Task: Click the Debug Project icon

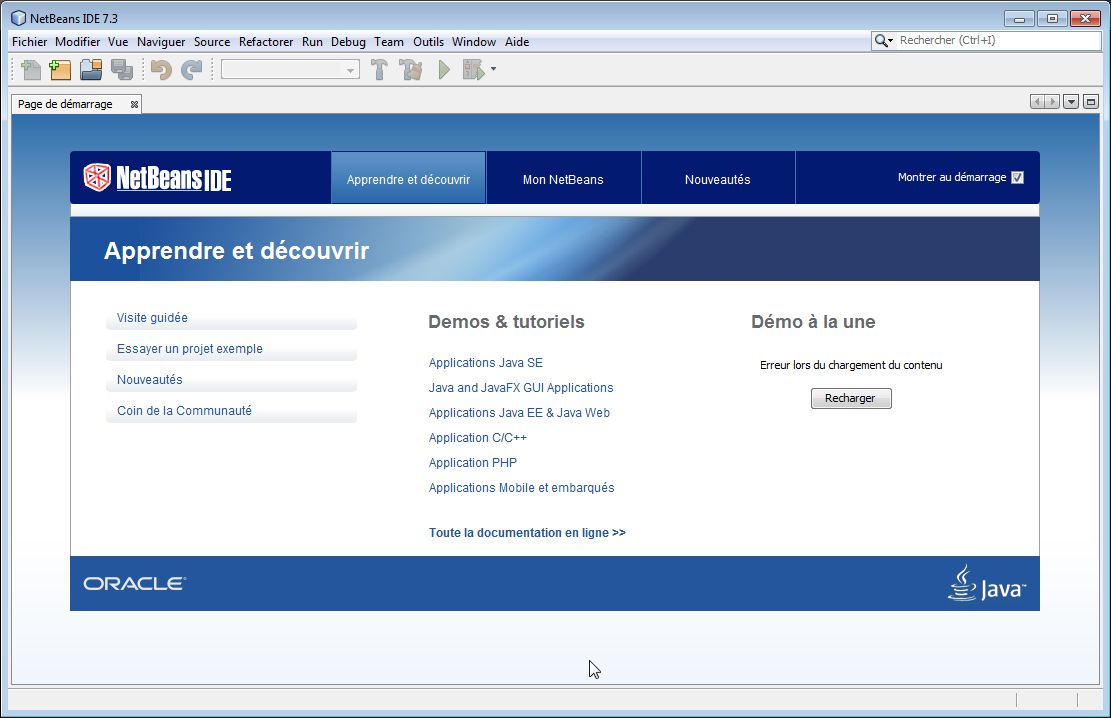Action: (x=473, y=69)
